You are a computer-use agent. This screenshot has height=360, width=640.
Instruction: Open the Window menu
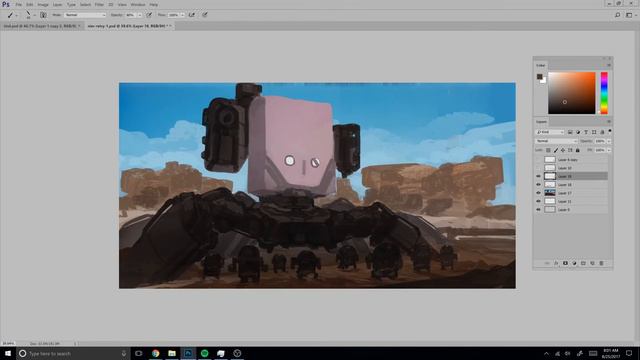pyautogui.click(x=138, y=4)
